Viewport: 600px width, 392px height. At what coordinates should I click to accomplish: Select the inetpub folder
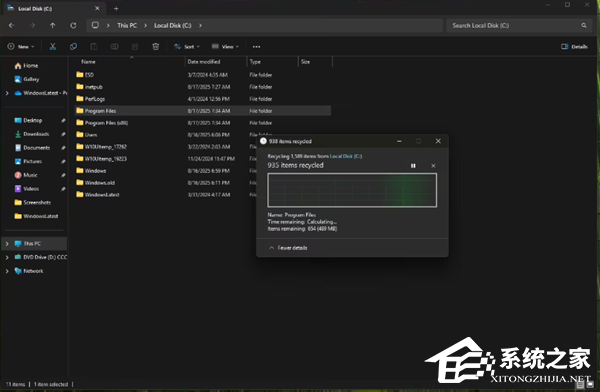(x=203, y=87)
